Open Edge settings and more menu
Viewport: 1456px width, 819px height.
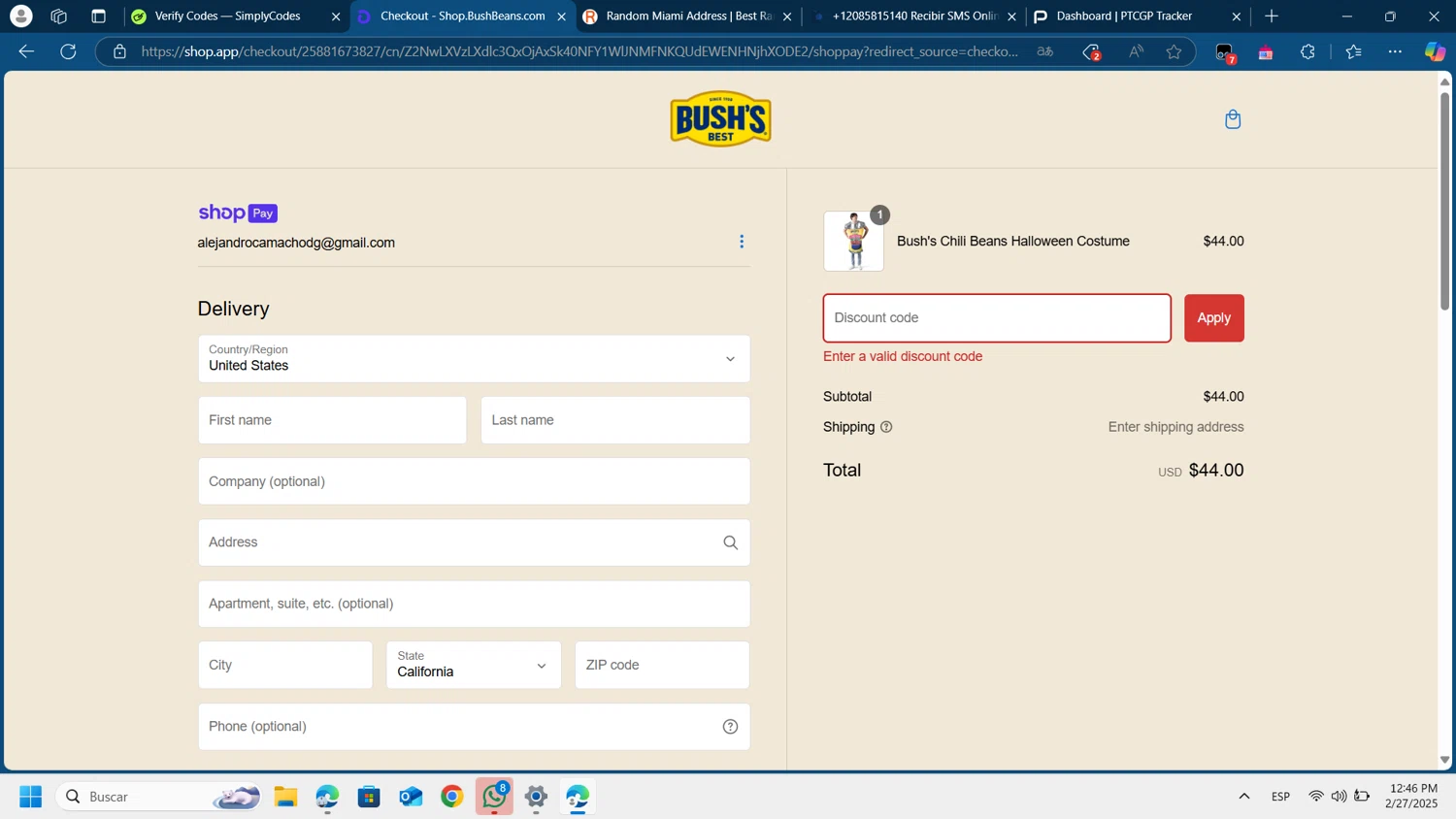[x=1395, y=51]
